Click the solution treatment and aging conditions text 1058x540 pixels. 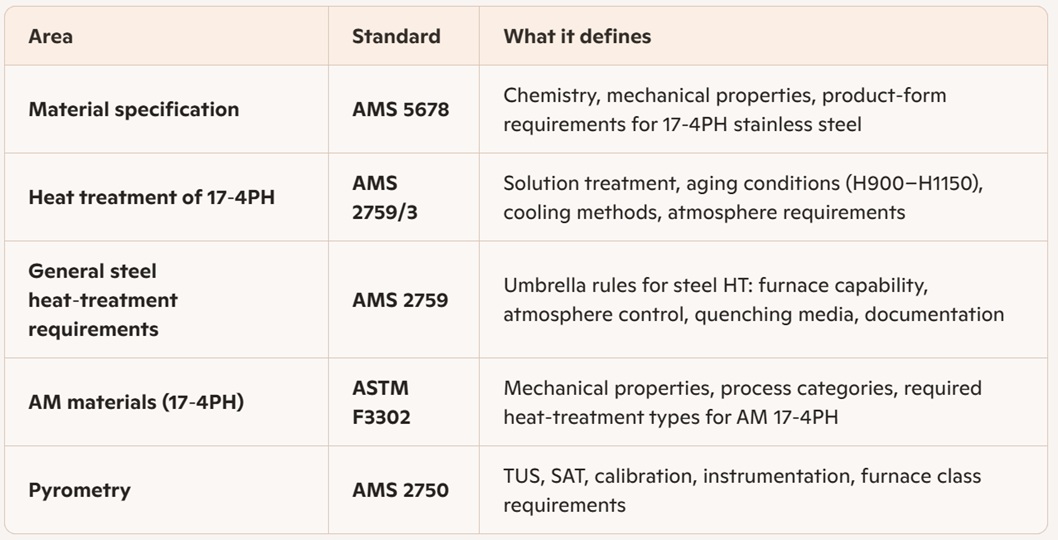tap(743, 197)
